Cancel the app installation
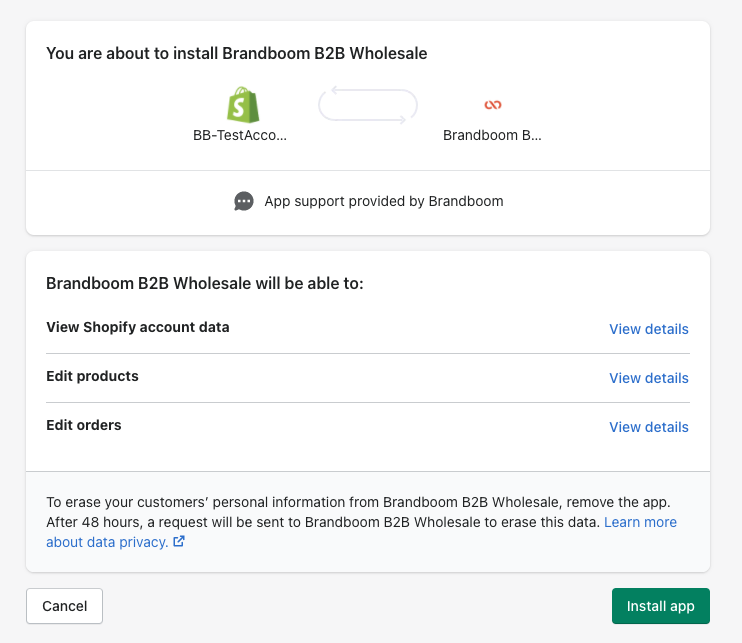The width and height of the screenshot is (742, 643). pos(64,606)
